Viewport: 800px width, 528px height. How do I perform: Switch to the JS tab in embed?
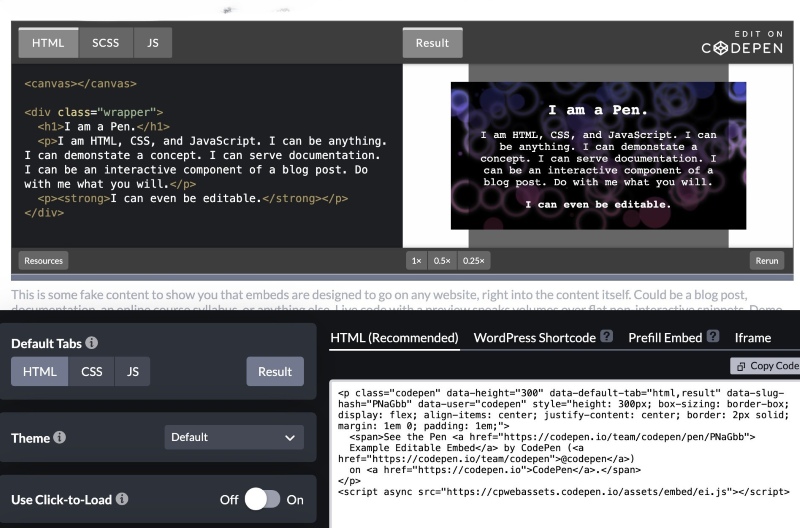(153, 43)
